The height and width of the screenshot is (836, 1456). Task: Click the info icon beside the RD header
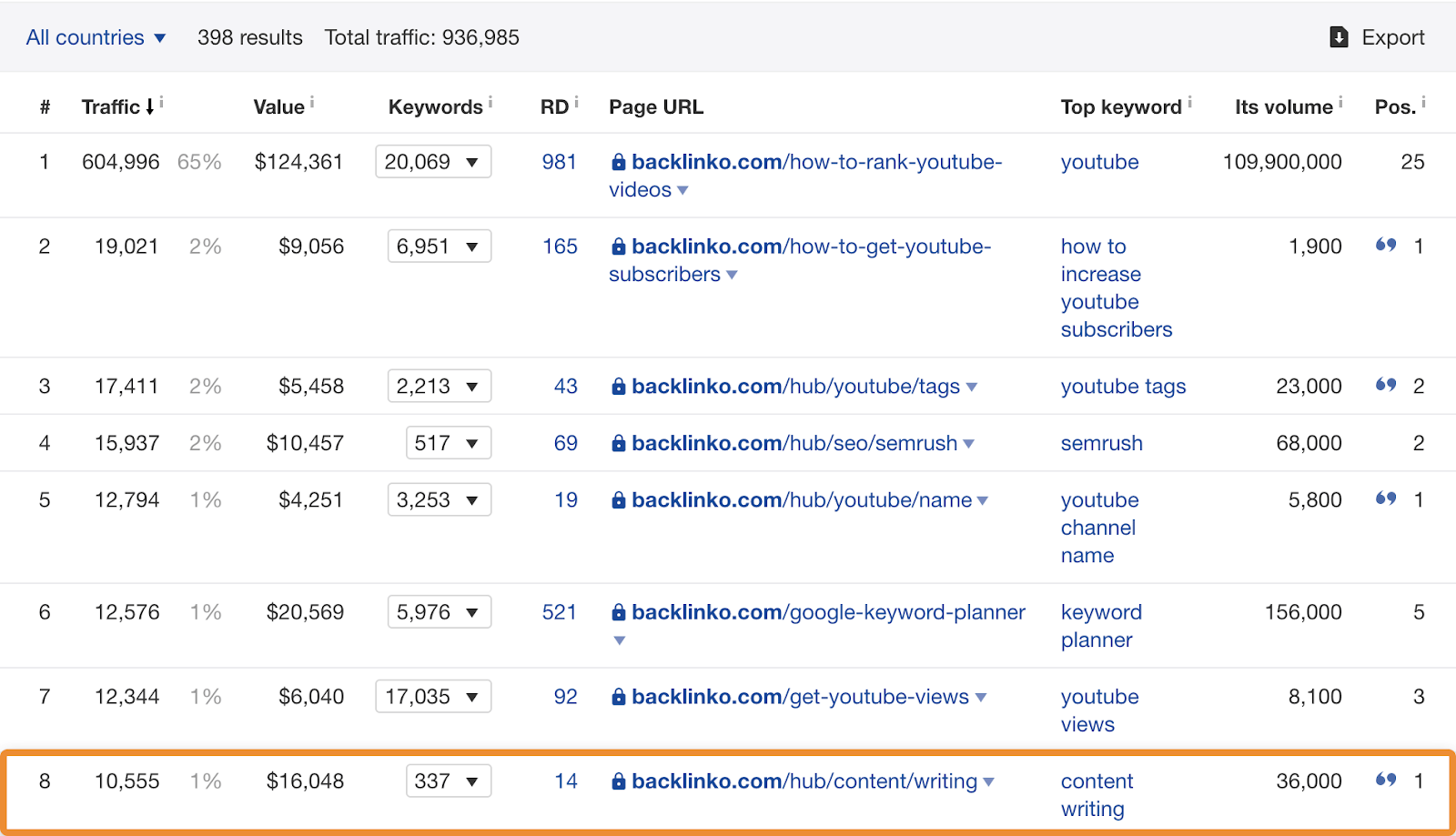click(x=575, y=100)
